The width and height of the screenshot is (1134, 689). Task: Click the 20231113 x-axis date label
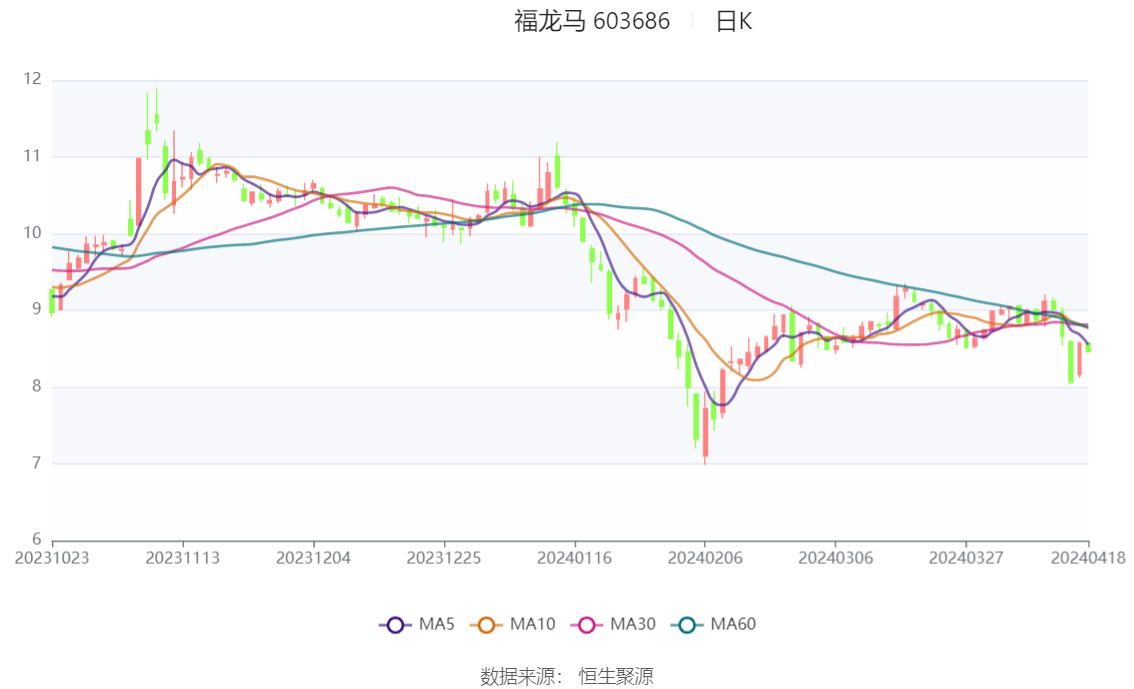[182, 558]
